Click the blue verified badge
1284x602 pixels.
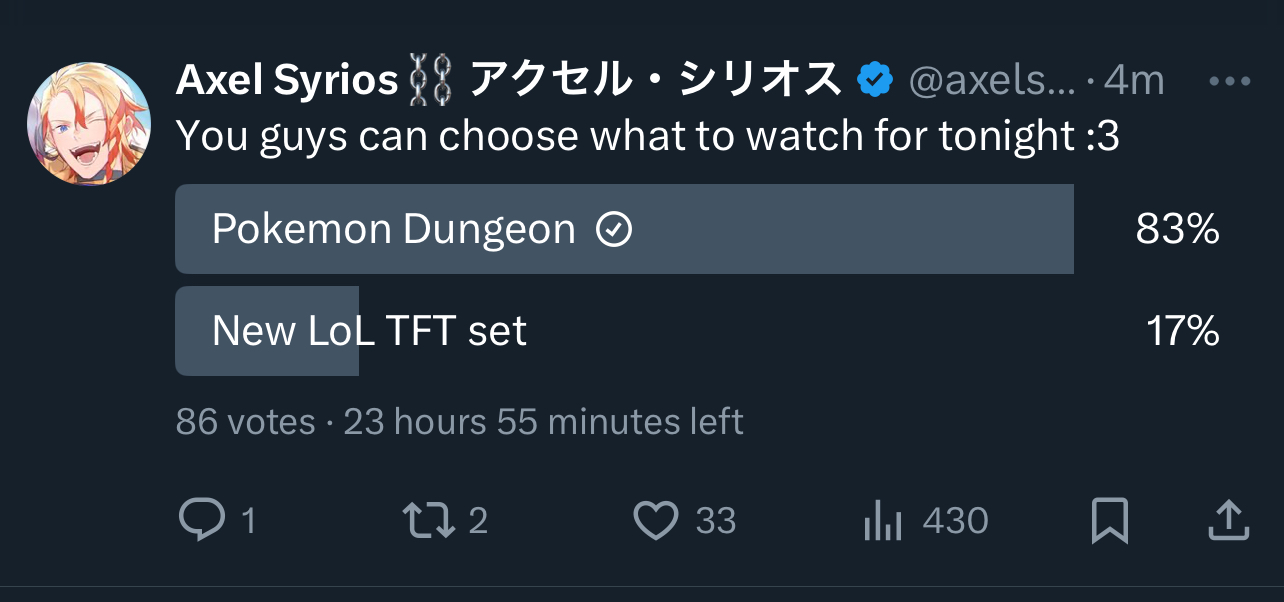point(876,80)
